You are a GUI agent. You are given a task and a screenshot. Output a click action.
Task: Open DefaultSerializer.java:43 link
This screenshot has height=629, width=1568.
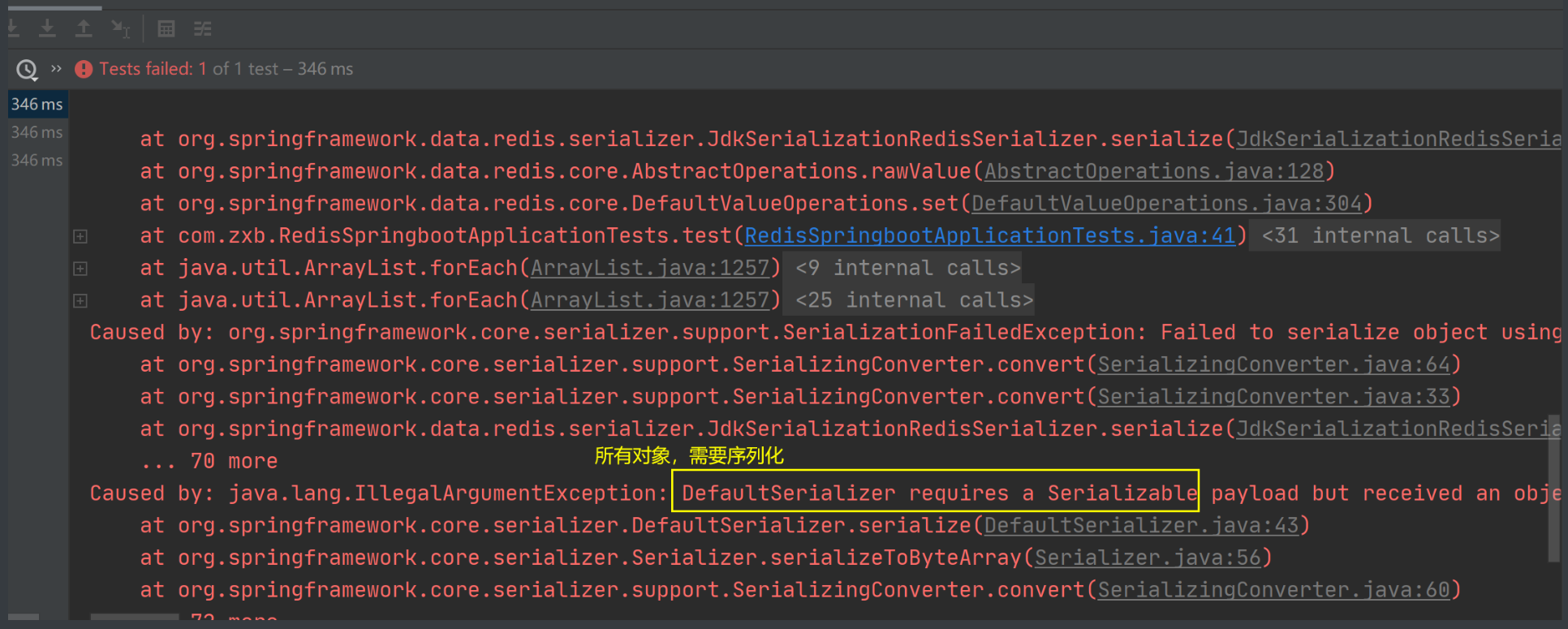click(1142, 525)
